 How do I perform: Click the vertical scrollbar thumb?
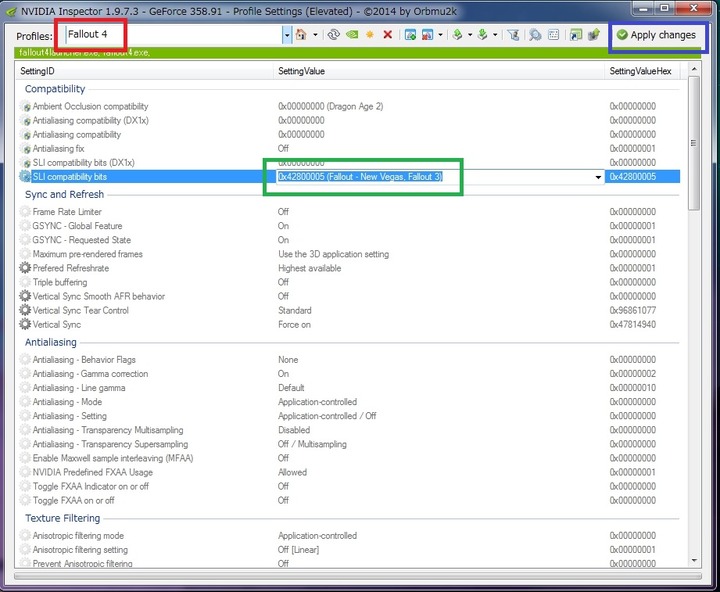pos(694,143)
